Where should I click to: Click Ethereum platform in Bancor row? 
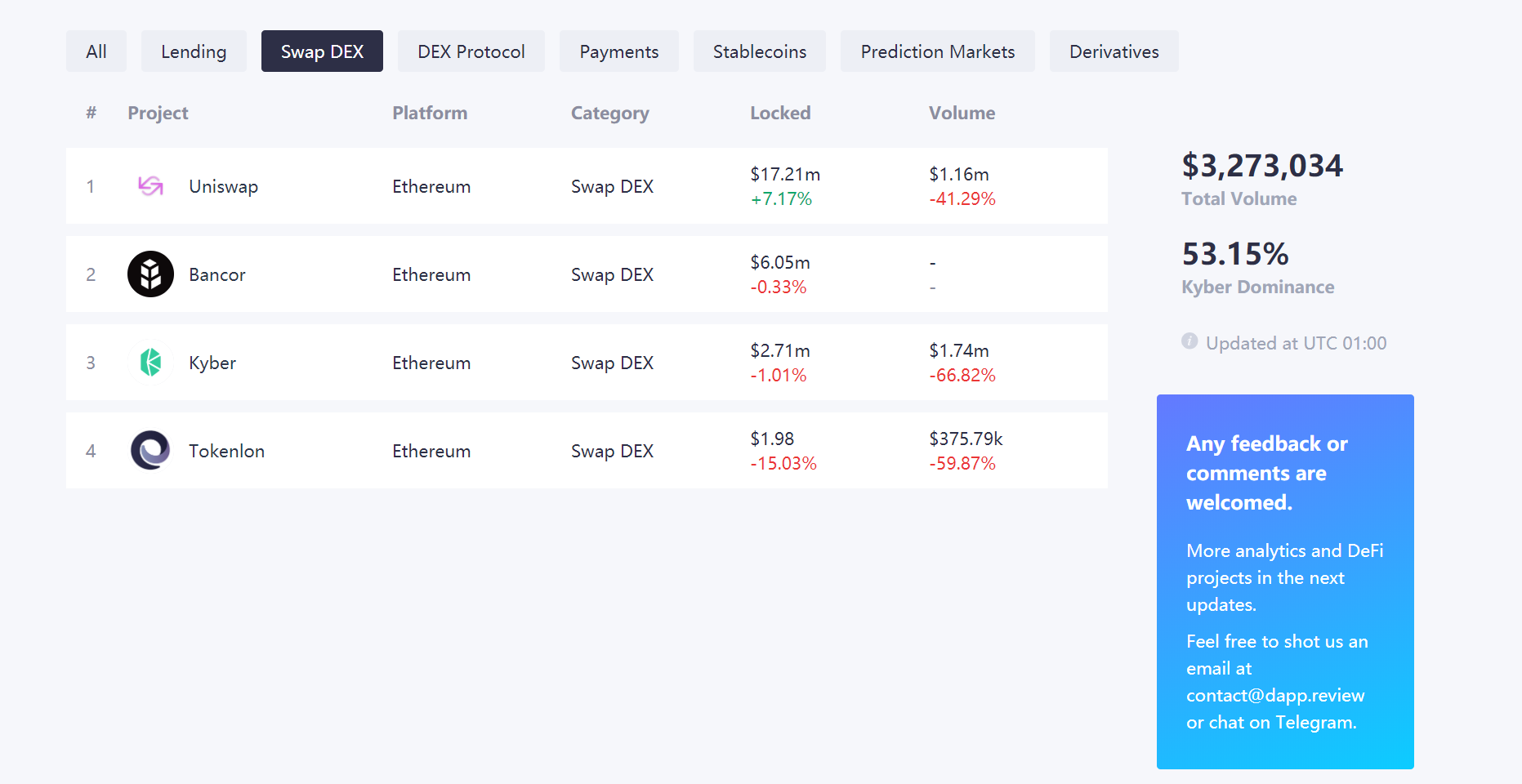pyautogui.click(x=431, y=274)
